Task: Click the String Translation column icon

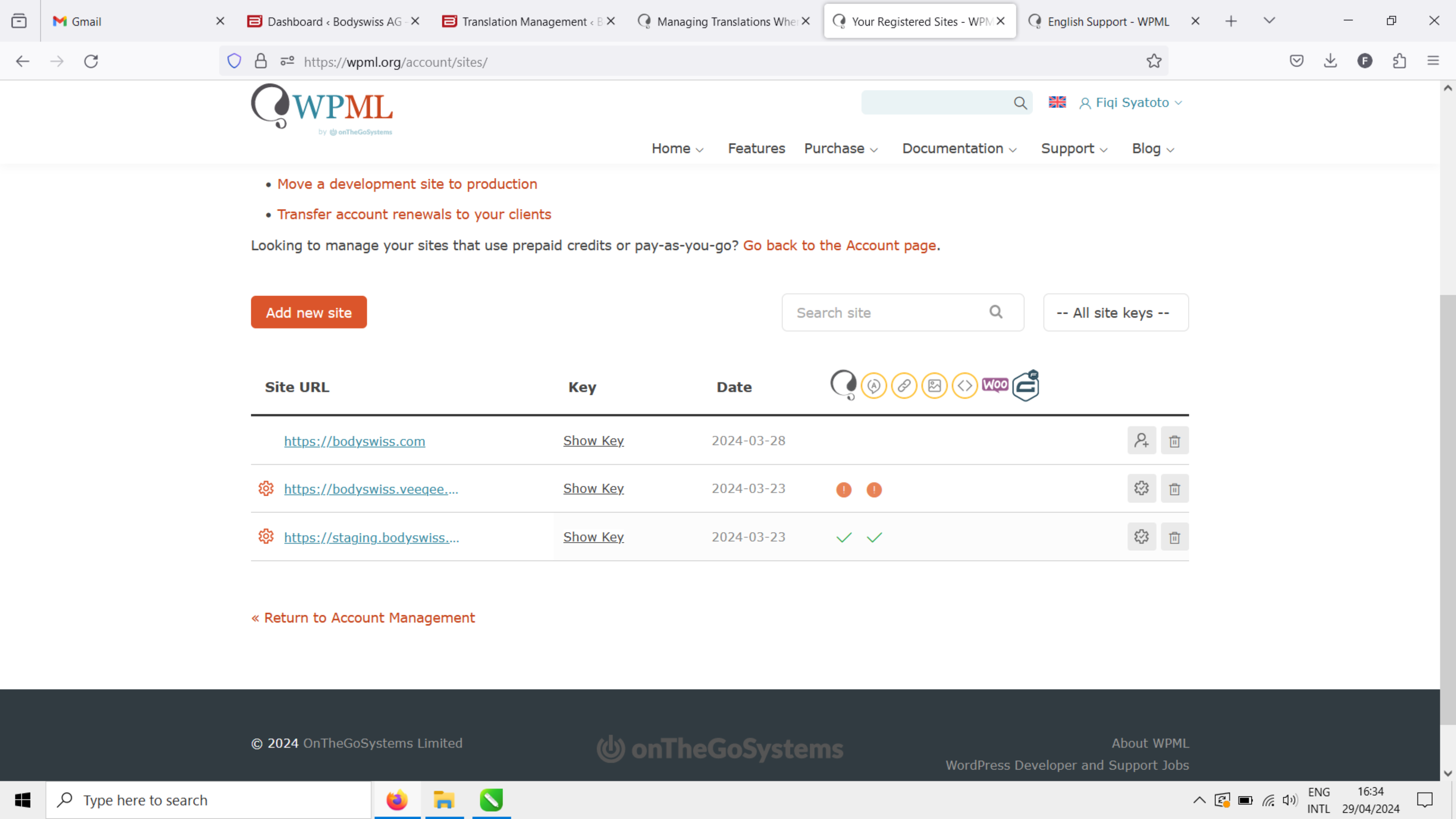Action: (874, 386)
